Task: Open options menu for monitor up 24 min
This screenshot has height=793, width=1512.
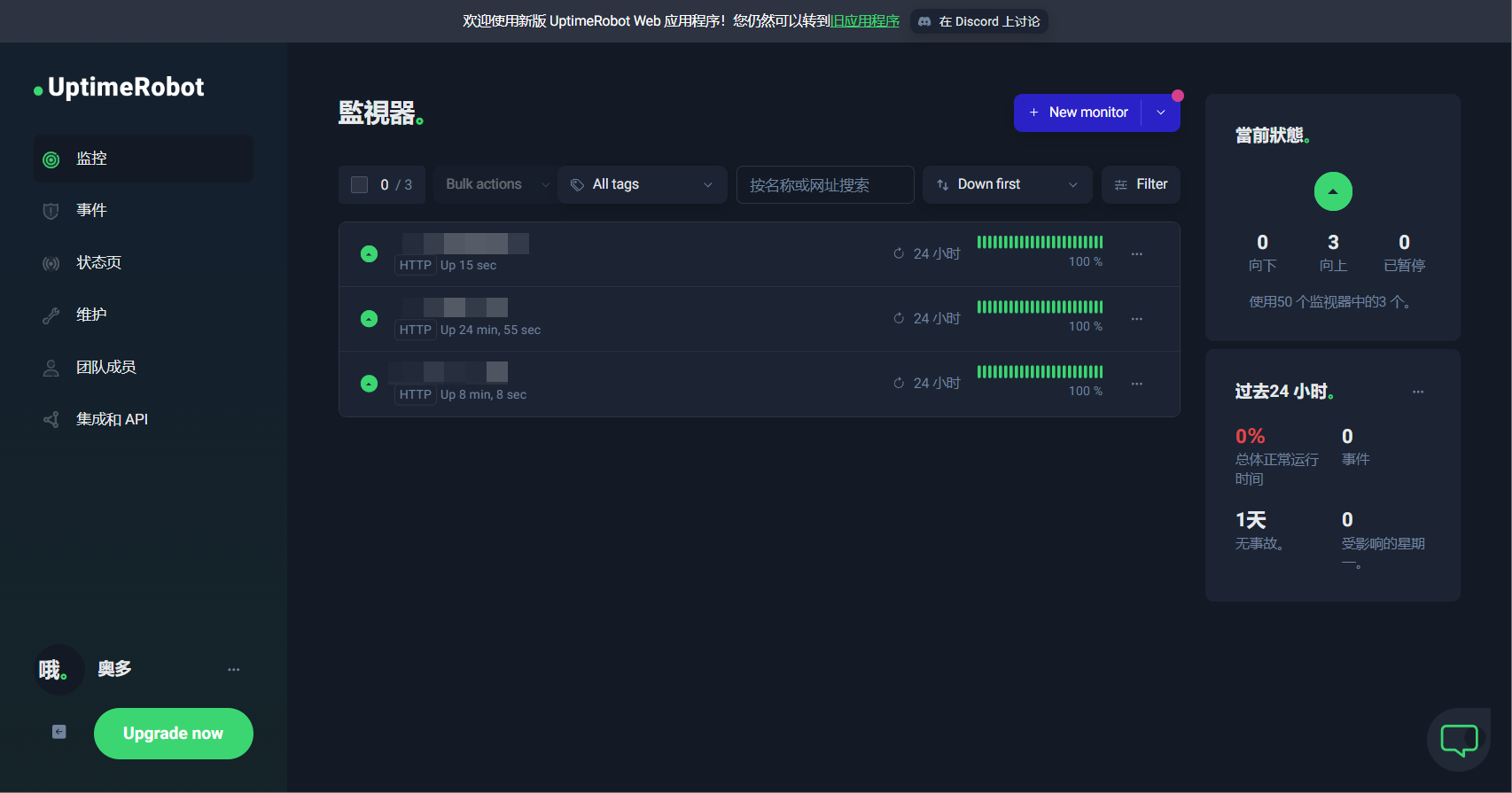Action: [x=1137, y=319]
